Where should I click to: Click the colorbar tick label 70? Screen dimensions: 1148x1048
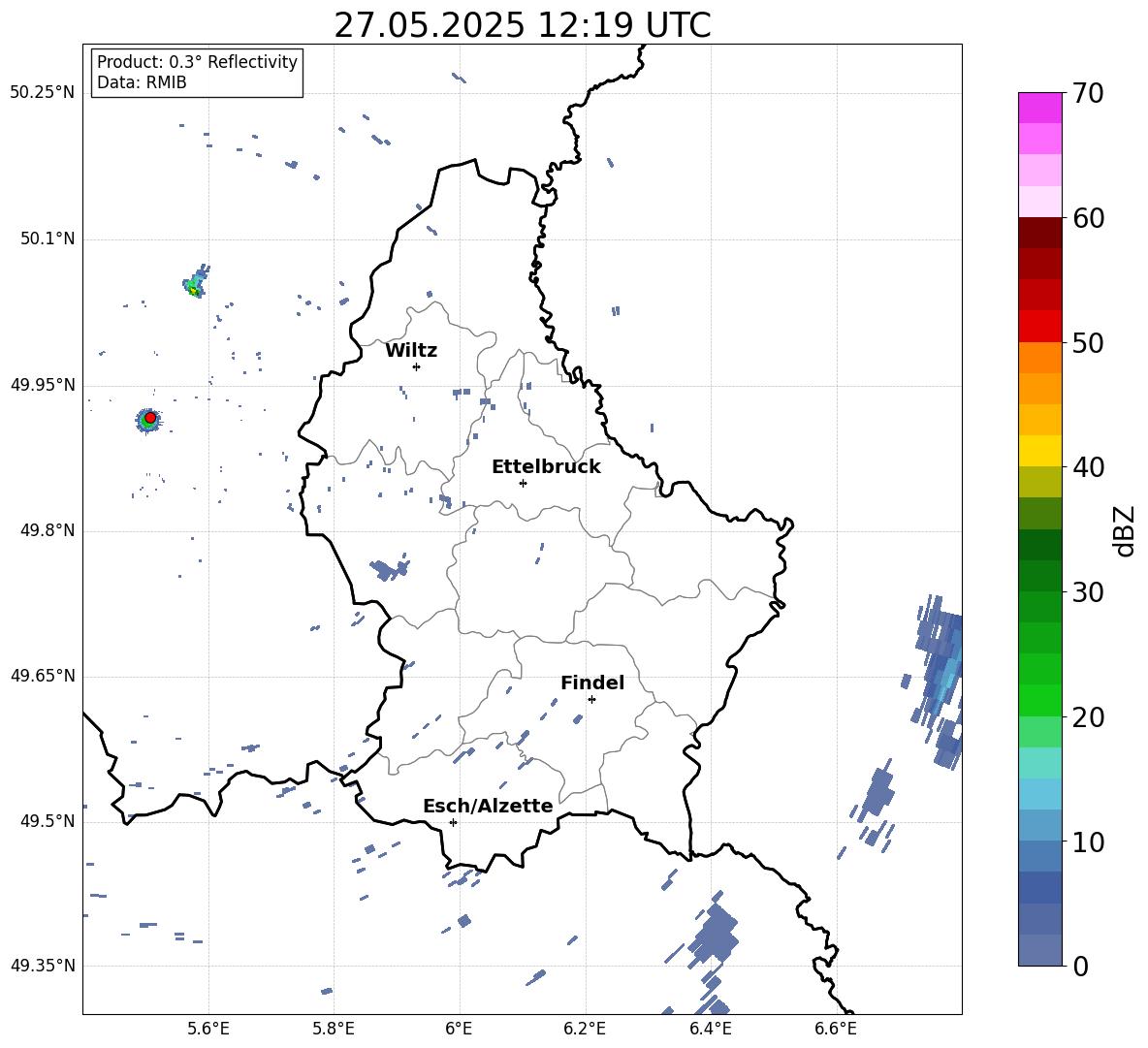click(x=1088, y=94)
